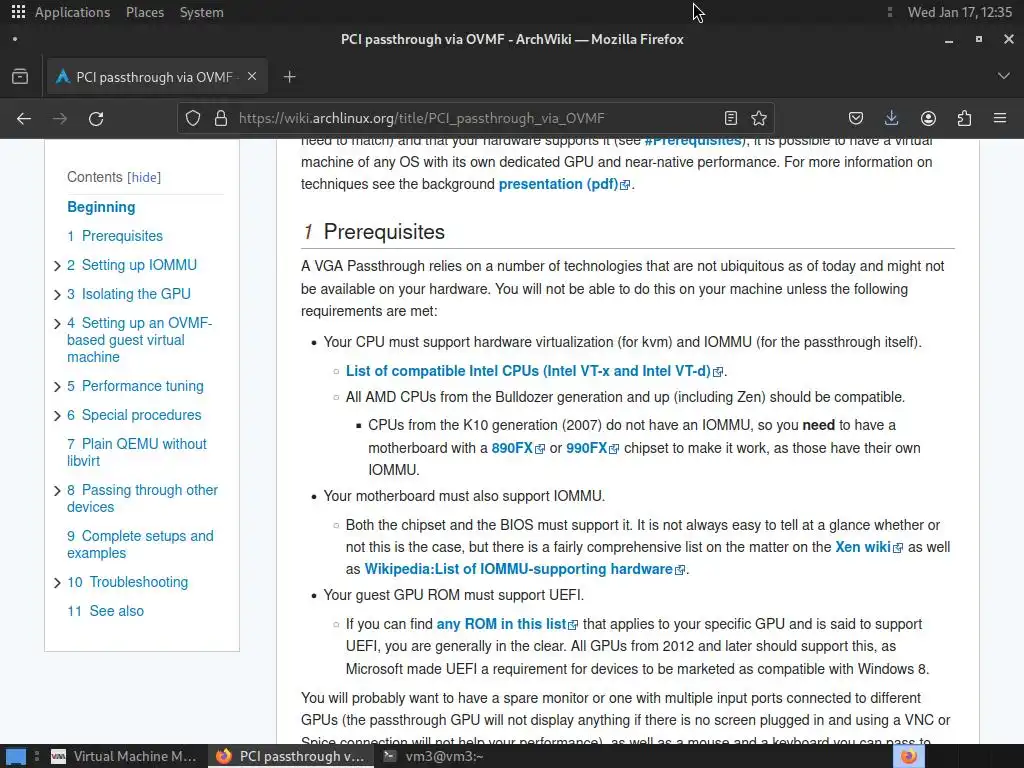Screen dimensions: 1024x768
Task: Toggle reader view icon
Action: pyautogui.click(x=731, y=118)
